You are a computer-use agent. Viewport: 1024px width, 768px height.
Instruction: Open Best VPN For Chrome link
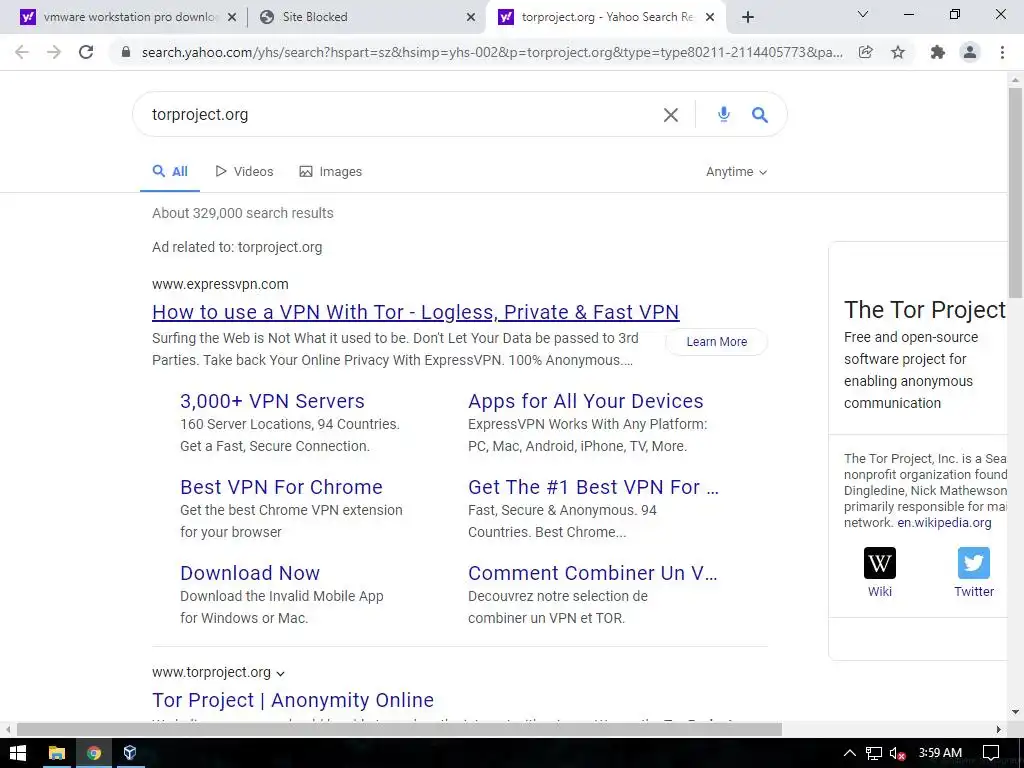click(281, 487)
